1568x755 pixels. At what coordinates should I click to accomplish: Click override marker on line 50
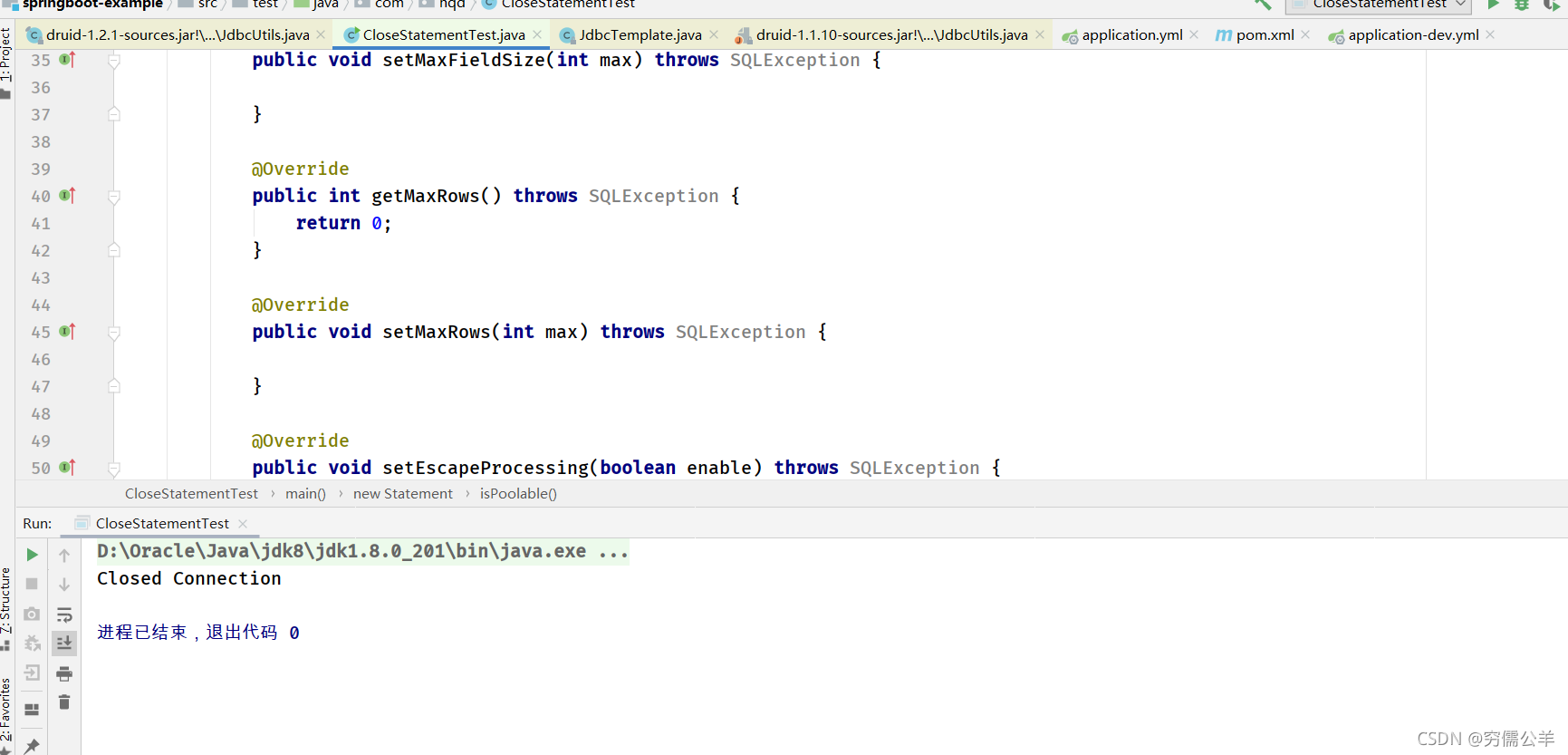tap(67, 468)
